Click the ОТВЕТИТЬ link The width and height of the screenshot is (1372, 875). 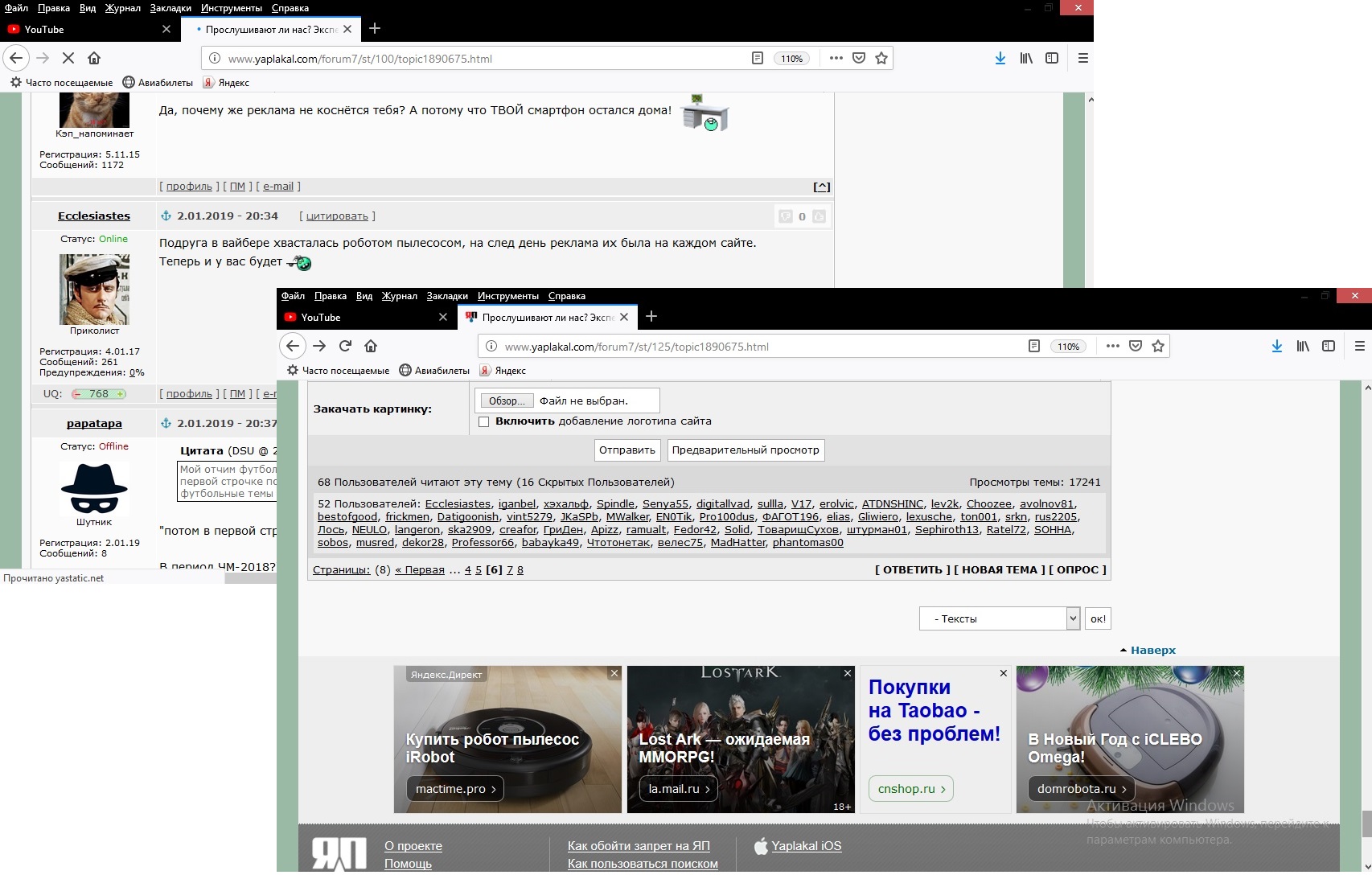point(913,569)
